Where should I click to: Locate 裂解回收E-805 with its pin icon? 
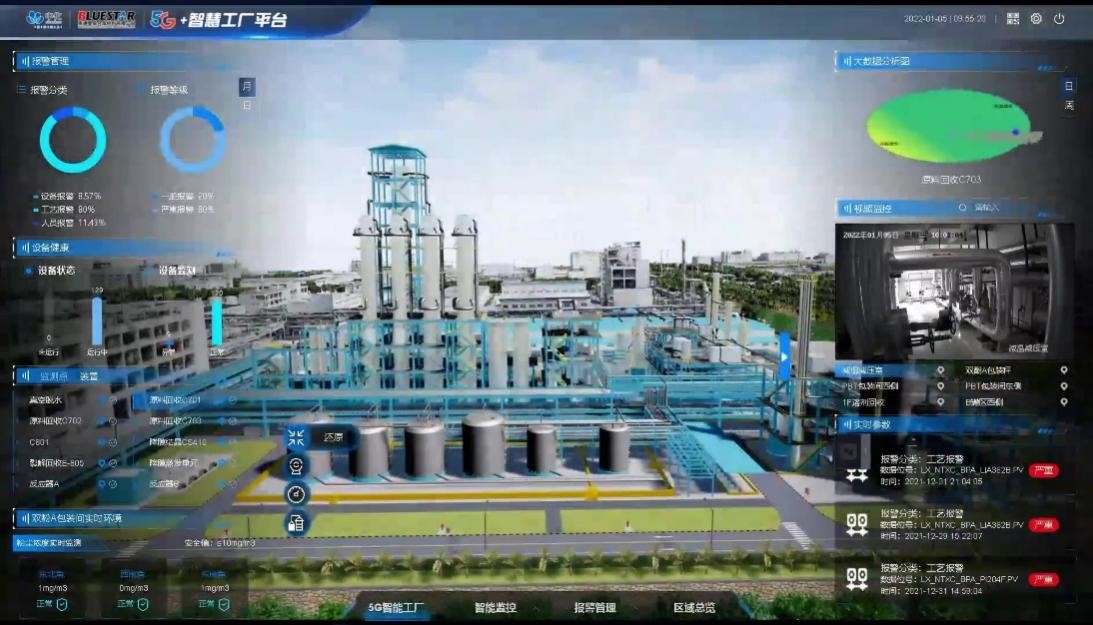[x=102, y=463]
